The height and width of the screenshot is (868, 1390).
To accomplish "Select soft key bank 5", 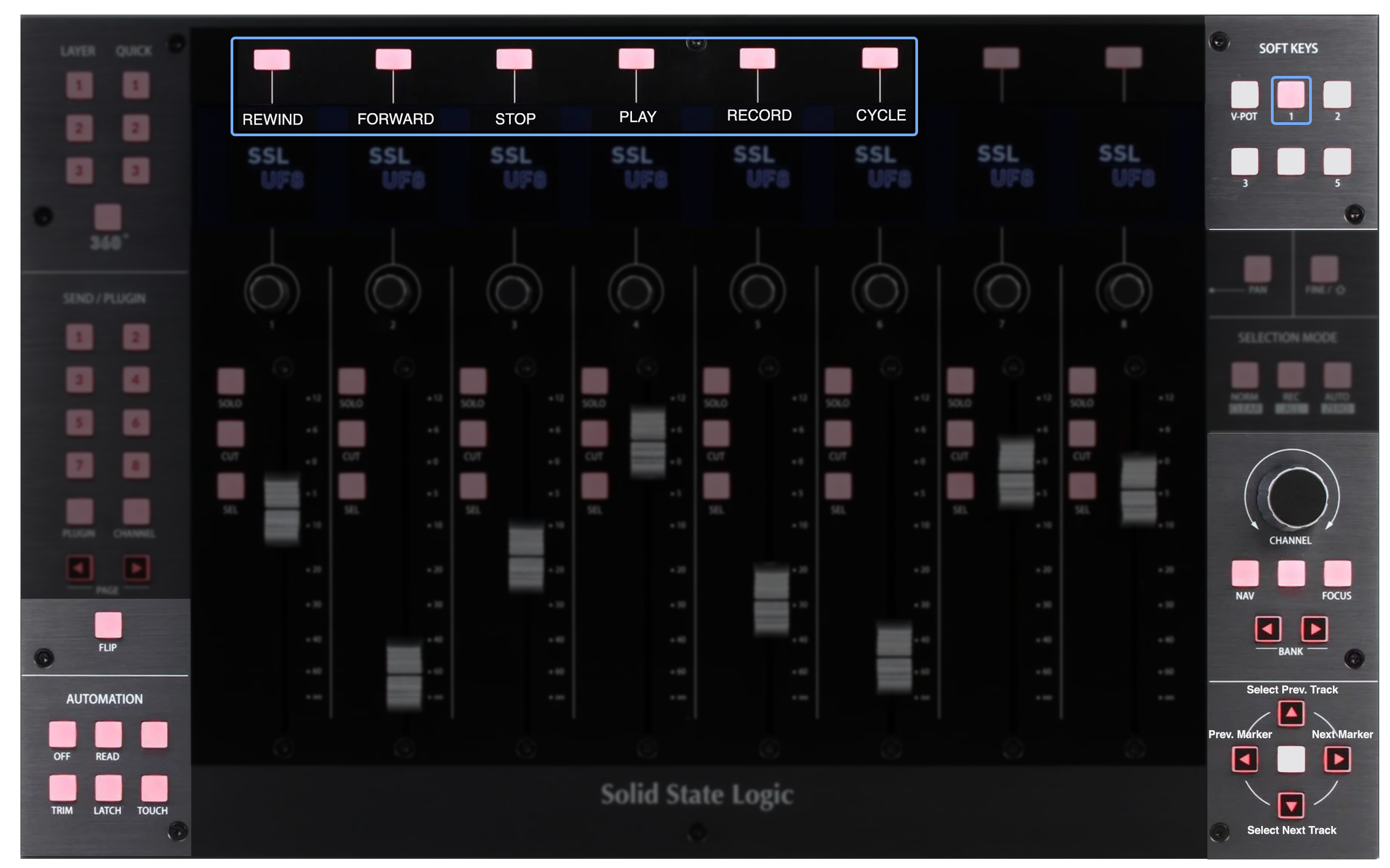I will (1337, 162).
